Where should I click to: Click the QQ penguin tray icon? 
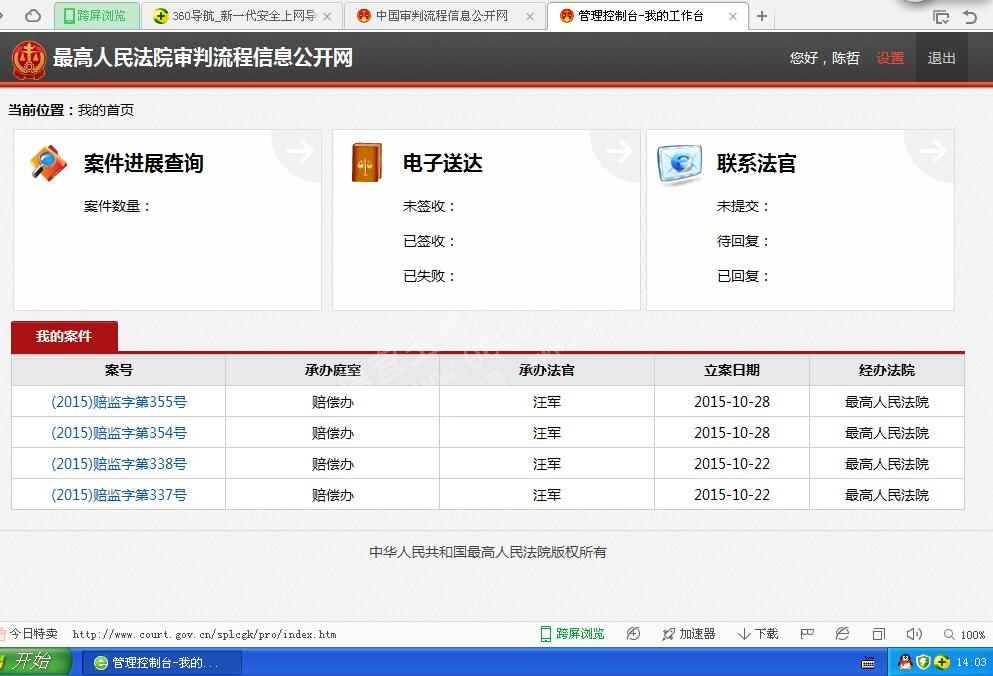(905, 662)
